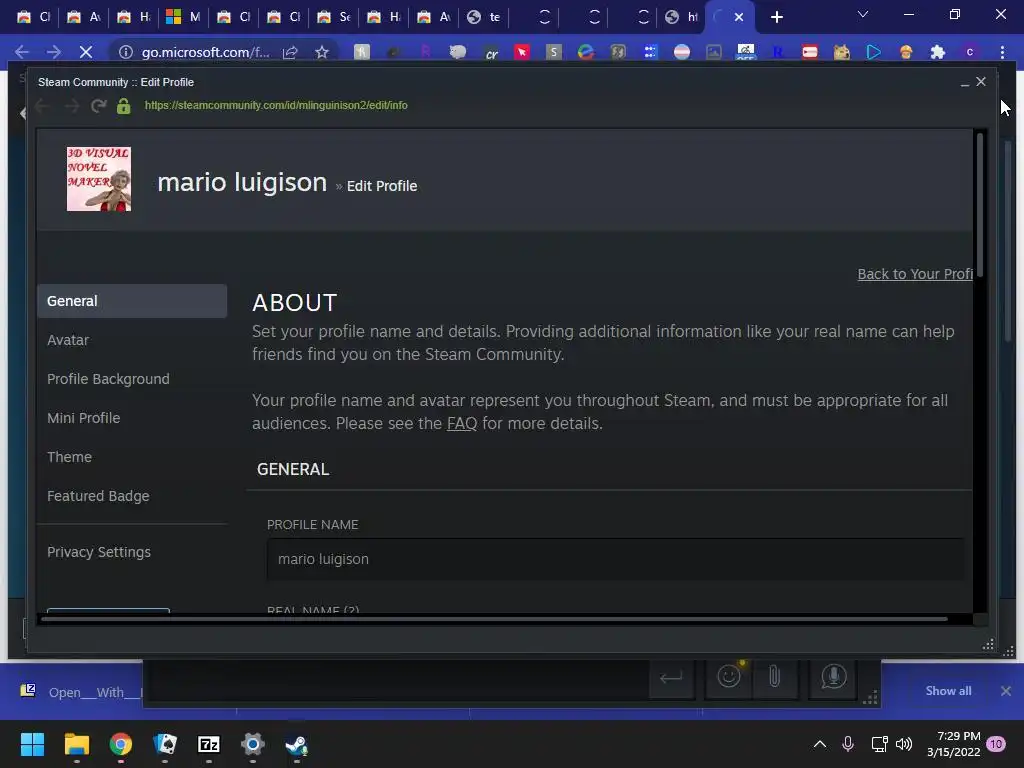The image size is (1024, 768).
Task: Focus the Profile Name input field
Action: [615, 559]
